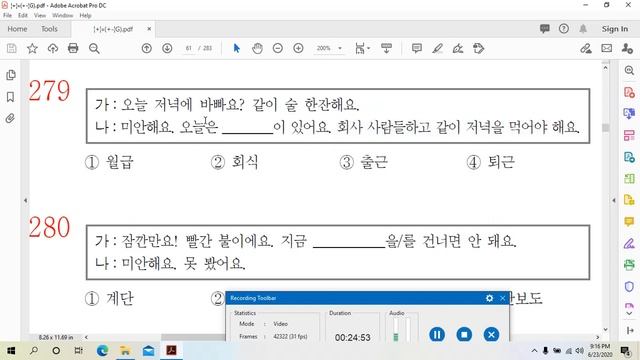640x360 pixels.
Task: Send file by email envelope icon
Action: [x=607, y=49]
